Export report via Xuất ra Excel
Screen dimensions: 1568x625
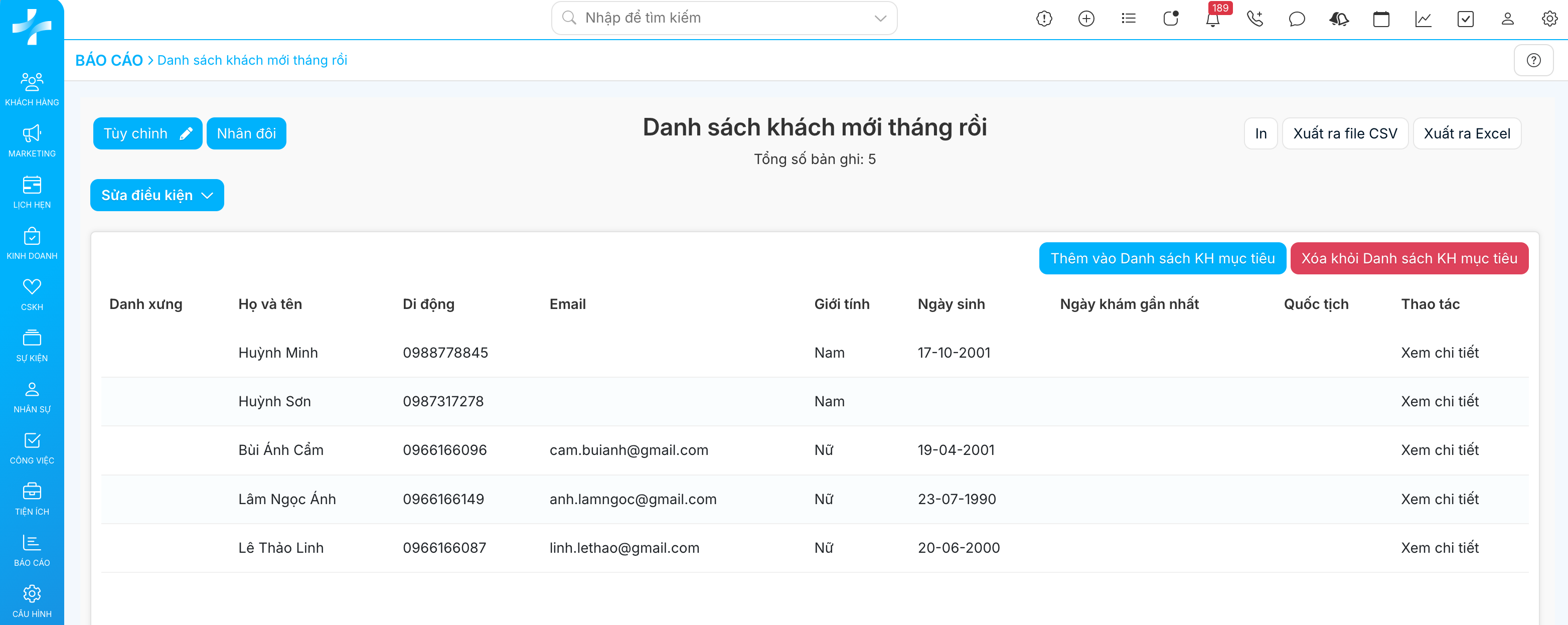pos(1466,133)
